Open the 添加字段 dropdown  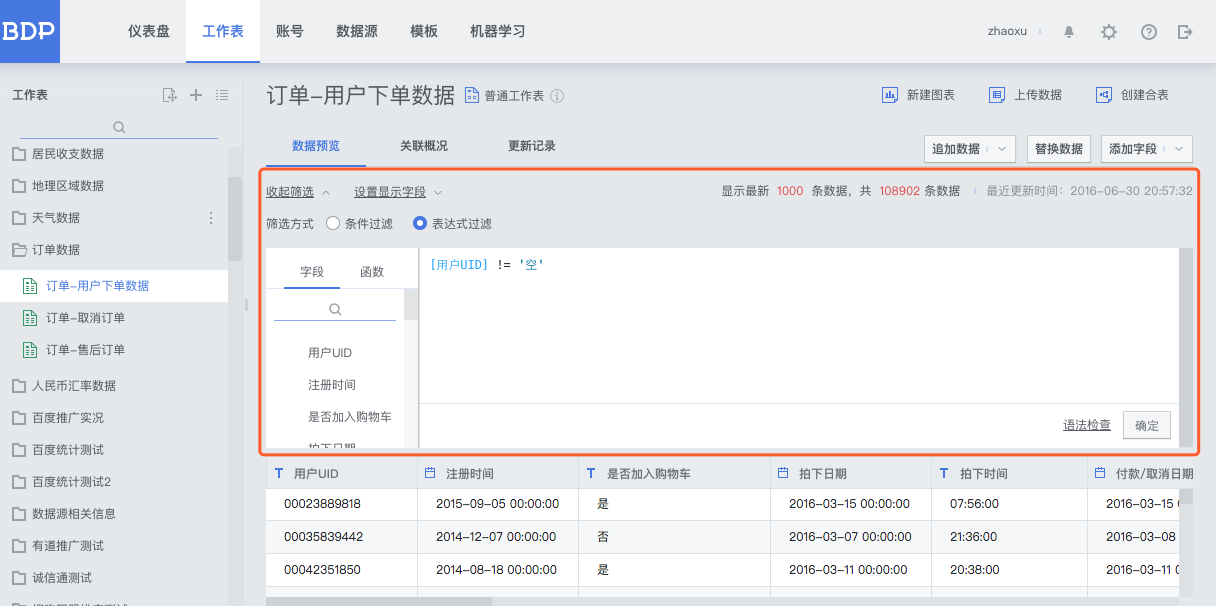tap(1147, 149)
